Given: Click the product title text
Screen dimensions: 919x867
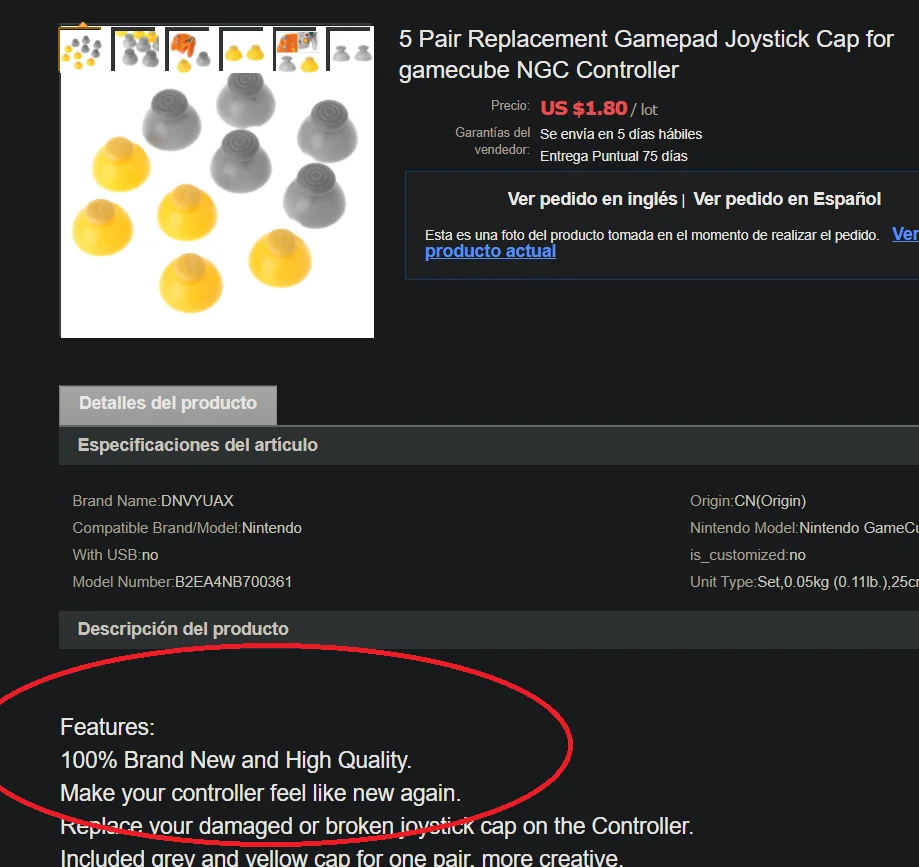Looking at the screenshot, I should click(646, 55).
